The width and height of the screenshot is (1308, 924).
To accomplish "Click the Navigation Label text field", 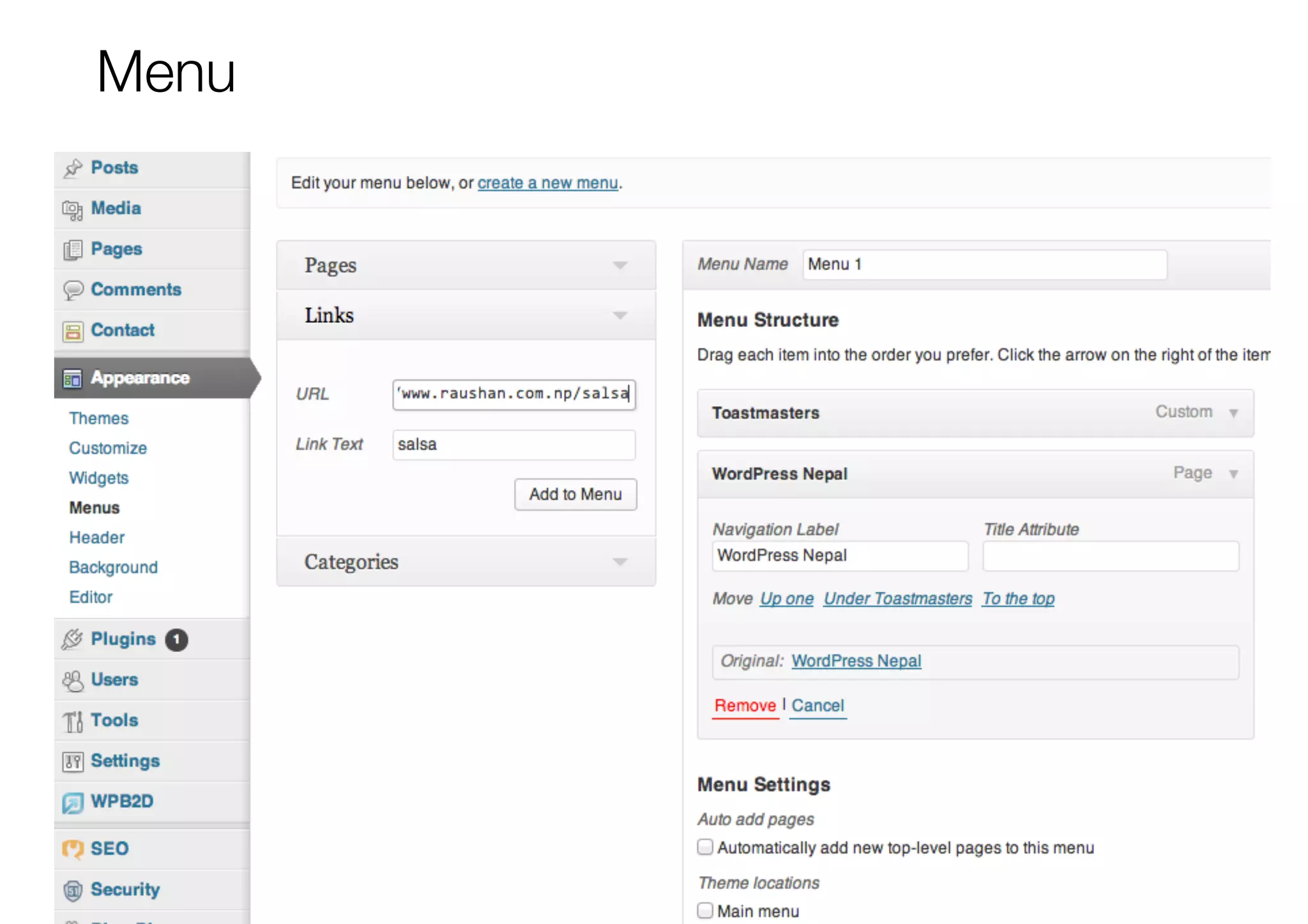I will pyautogui.click(x=839, y=556).
